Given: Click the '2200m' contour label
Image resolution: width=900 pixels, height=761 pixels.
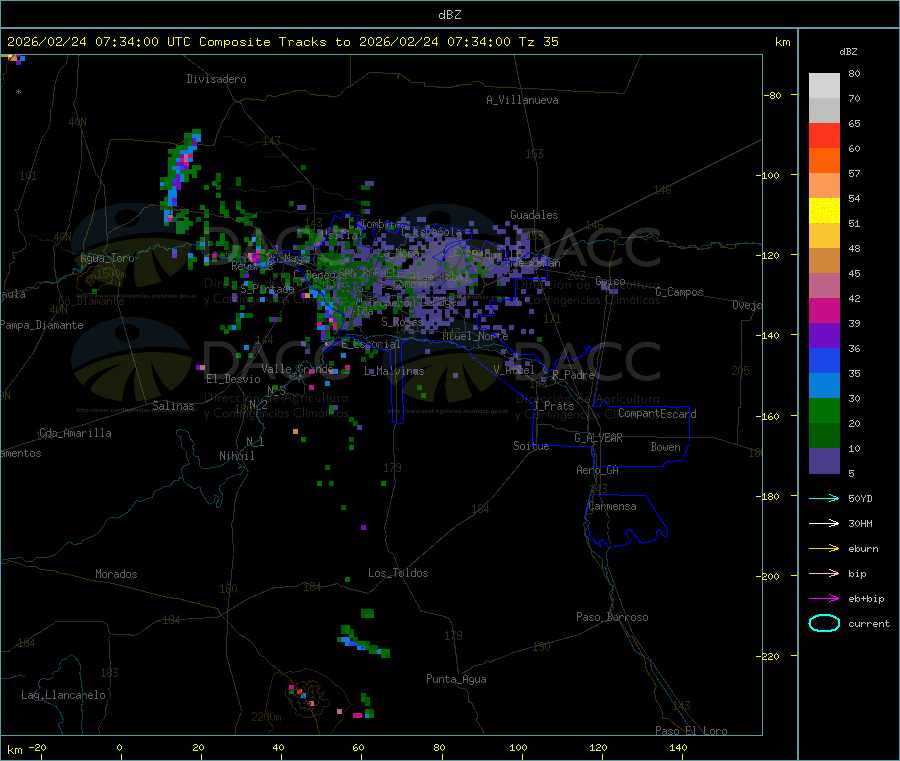Looking at the screenshot, I should click(266, 717).
